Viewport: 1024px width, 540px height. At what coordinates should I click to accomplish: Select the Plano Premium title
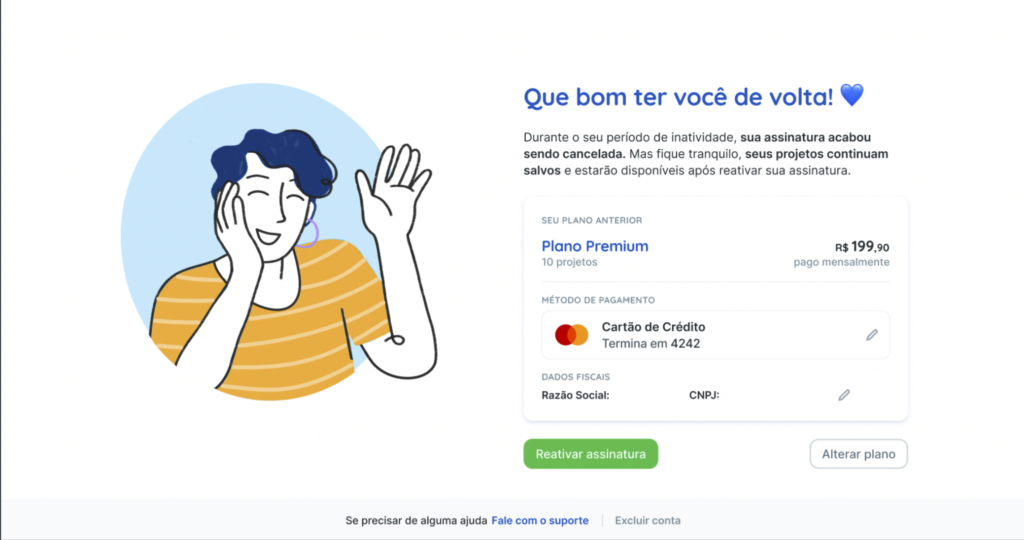click(x=595, y=246)
